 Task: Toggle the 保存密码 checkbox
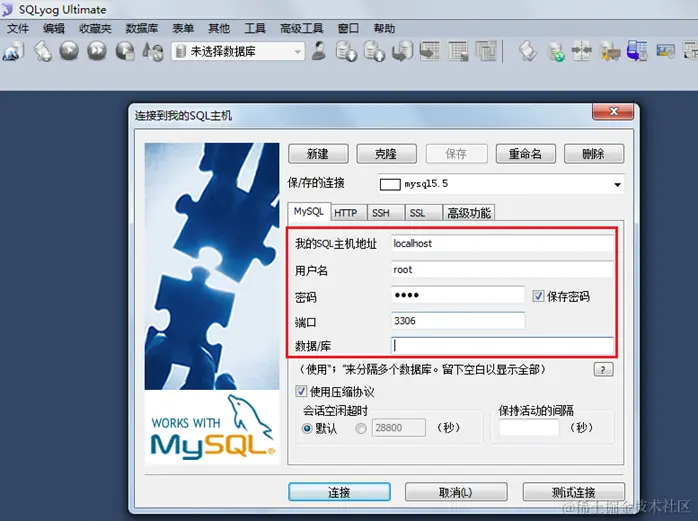click(x=538, y=296)
